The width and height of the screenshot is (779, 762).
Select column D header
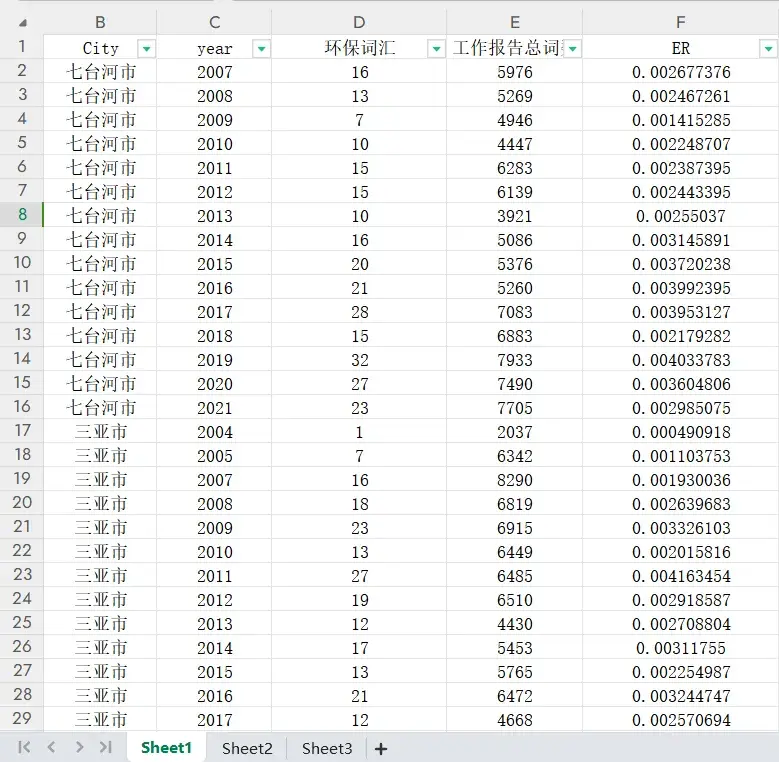point(359,22)
